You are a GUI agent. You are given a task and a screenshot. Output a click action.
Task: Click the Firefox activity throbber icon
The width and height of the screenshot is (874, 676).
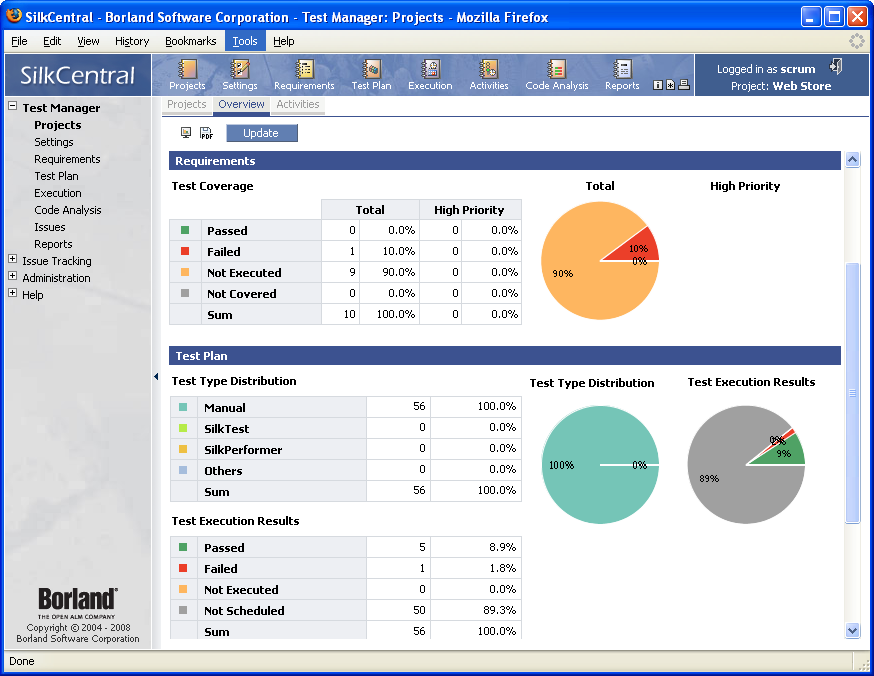click(856, 41)
